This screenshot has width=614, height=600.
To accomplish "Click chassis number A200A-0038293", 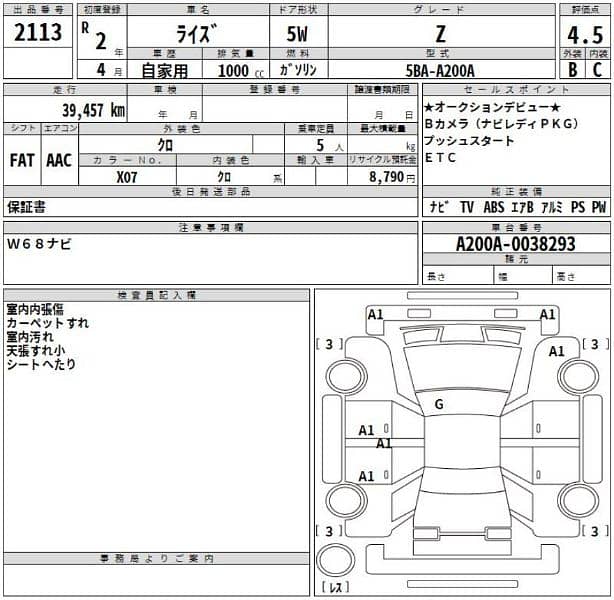I will point(516,244).
